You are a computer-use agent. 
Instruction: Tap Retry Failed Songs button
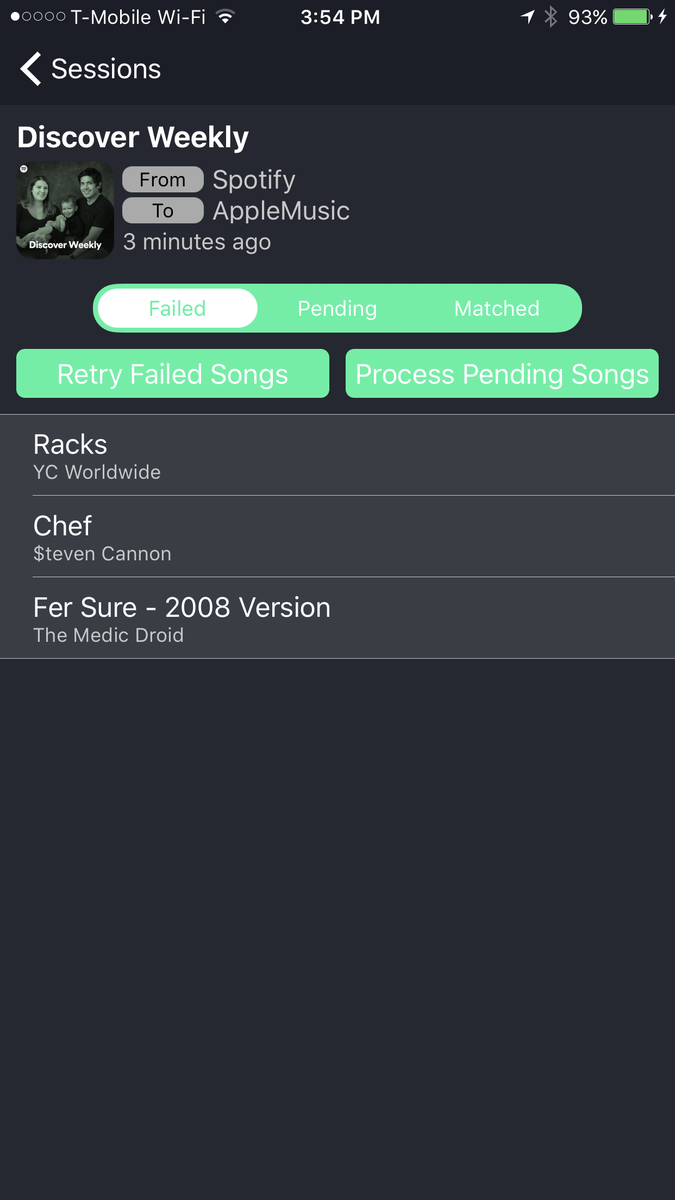tap(173, 374)
